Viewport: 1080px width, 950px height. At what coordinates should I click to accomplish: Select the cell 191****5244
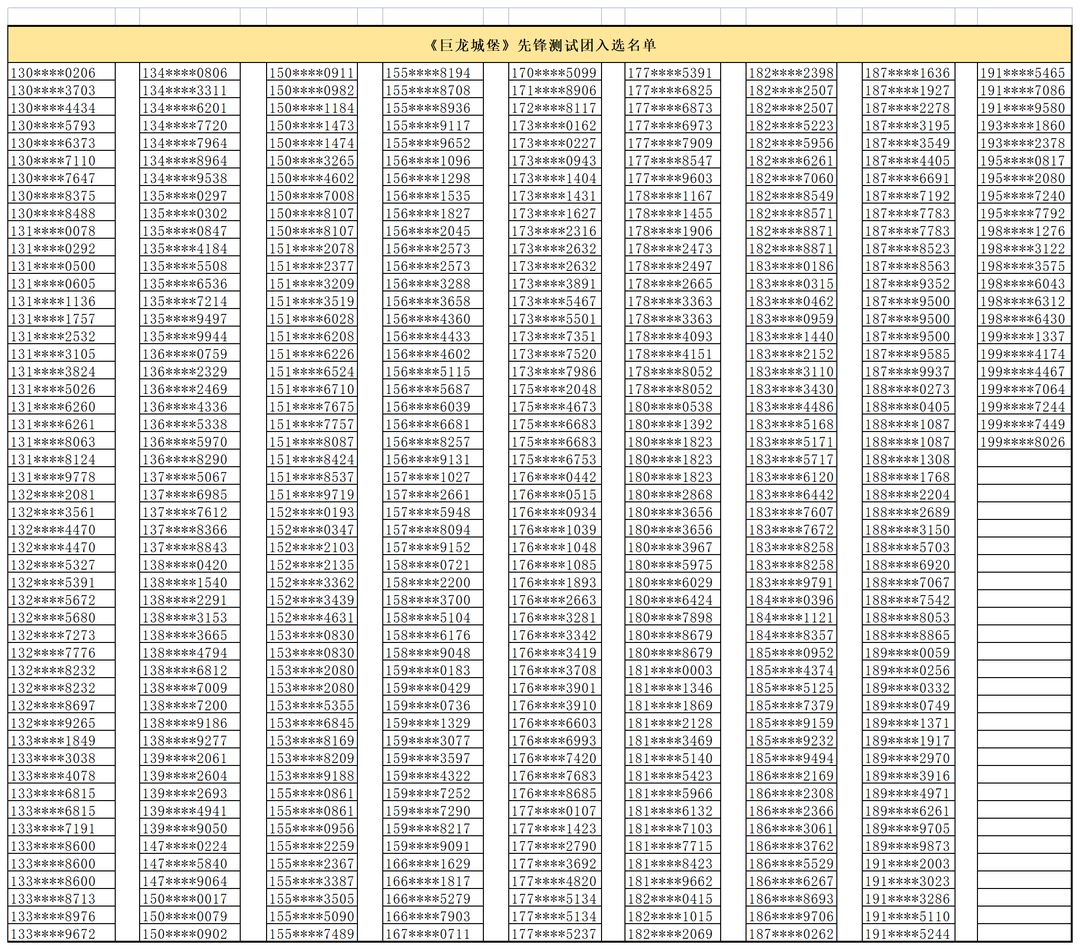pyautogui.click(x=908, y=934)
